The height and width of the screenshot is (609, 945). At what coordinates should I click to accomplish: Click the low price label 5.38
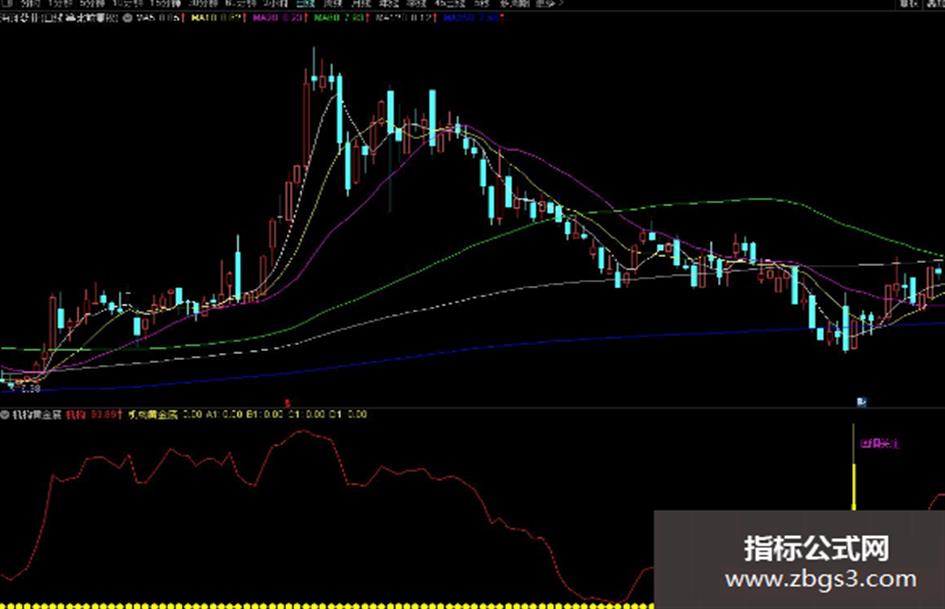coord(30,390)
